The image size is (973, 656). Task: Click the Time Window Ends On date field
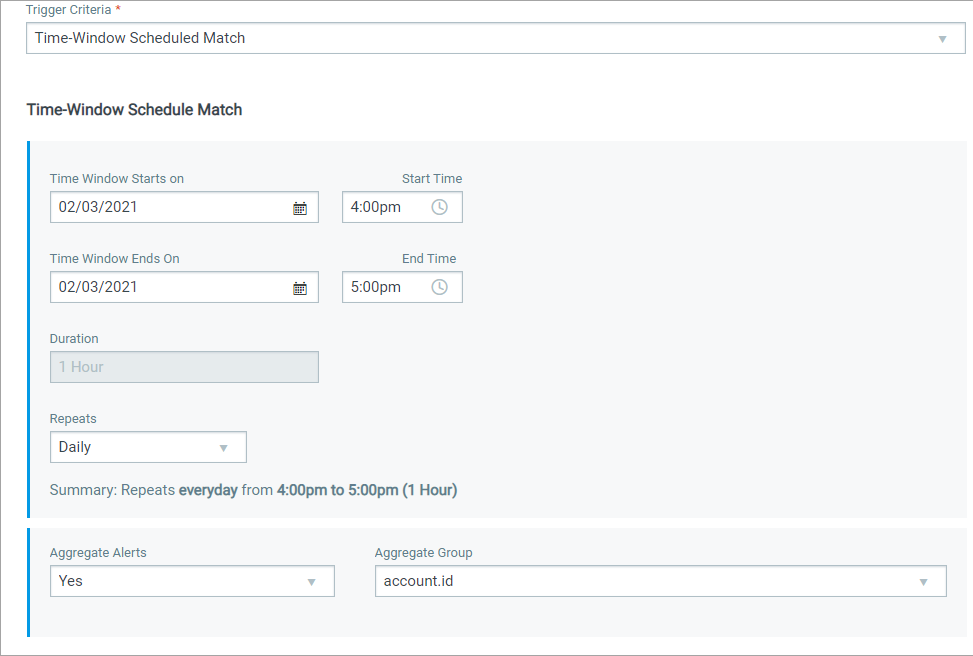[x=184, y=287]
